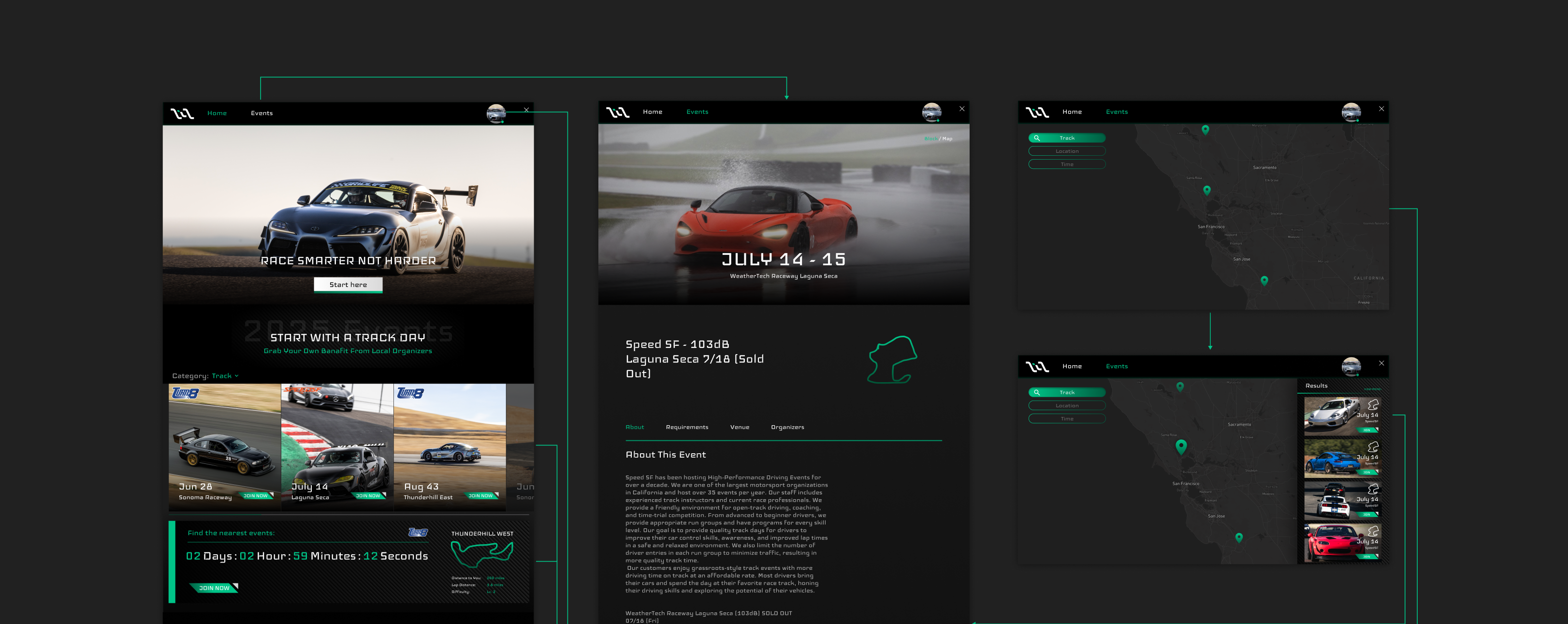
Task: Select the enlarged pin near Santa Rosa in results map
Action: 1181,446
